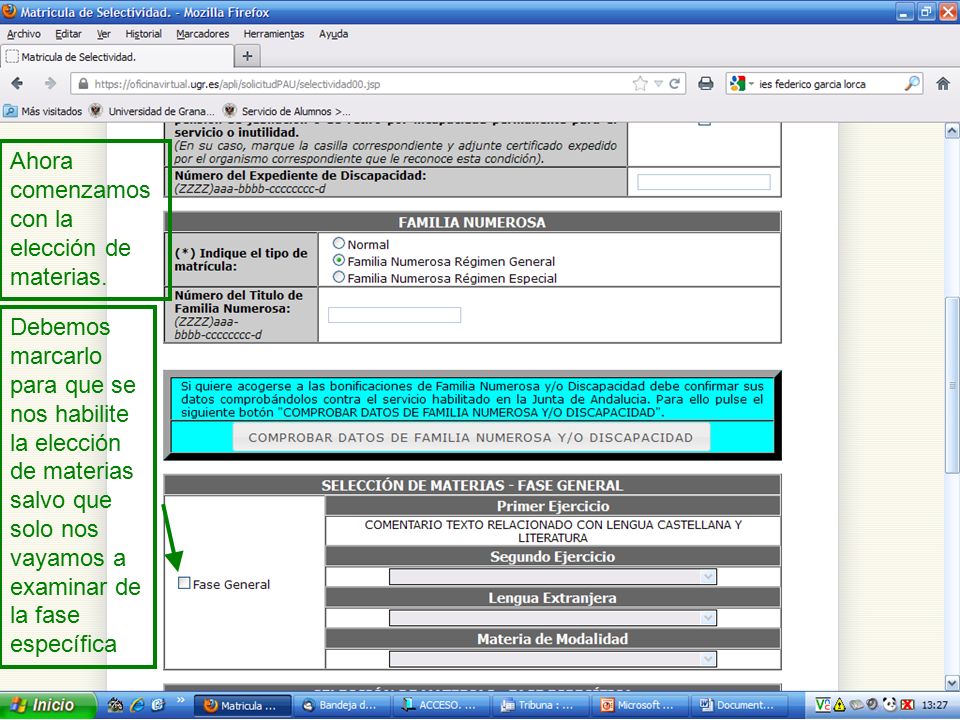The height and width of the screenshot is (720, 960).
Task: Expand the quick launch chevron
Action: click(x=181, y=700)
